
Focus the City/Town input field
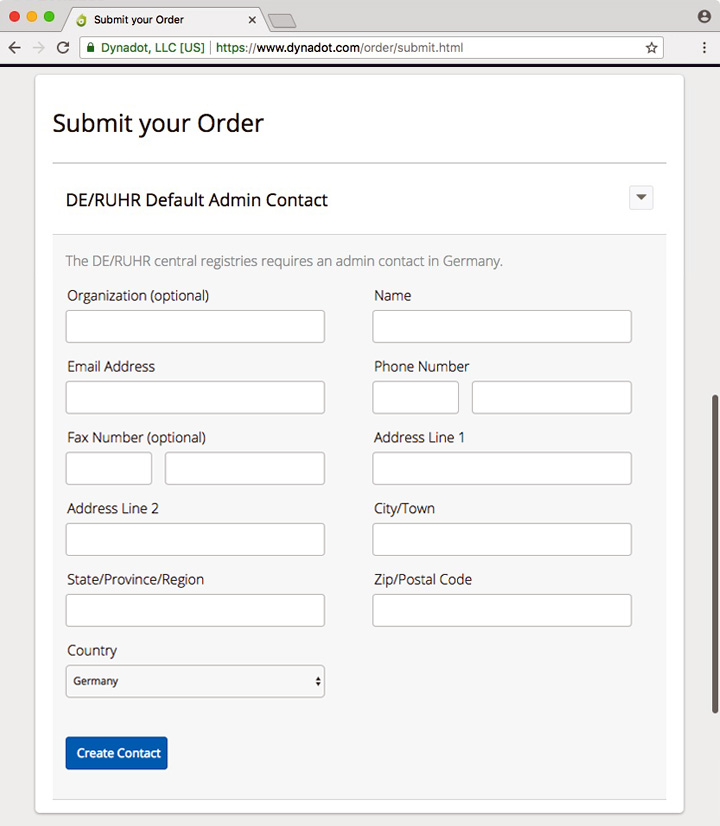502,539
